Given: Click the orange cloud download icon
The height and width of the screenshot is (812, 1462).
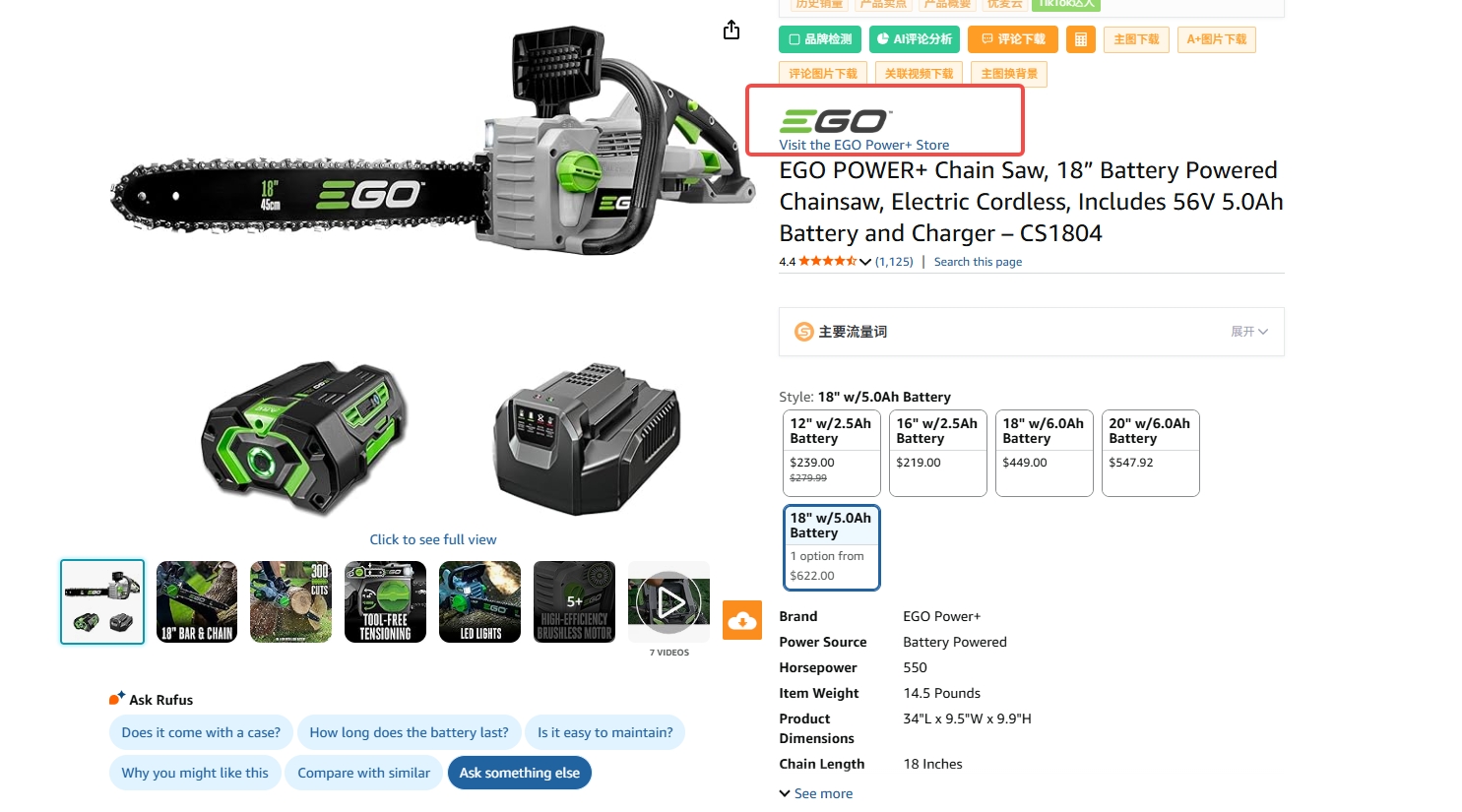Looking at the screenshot, I should [742, 620].
